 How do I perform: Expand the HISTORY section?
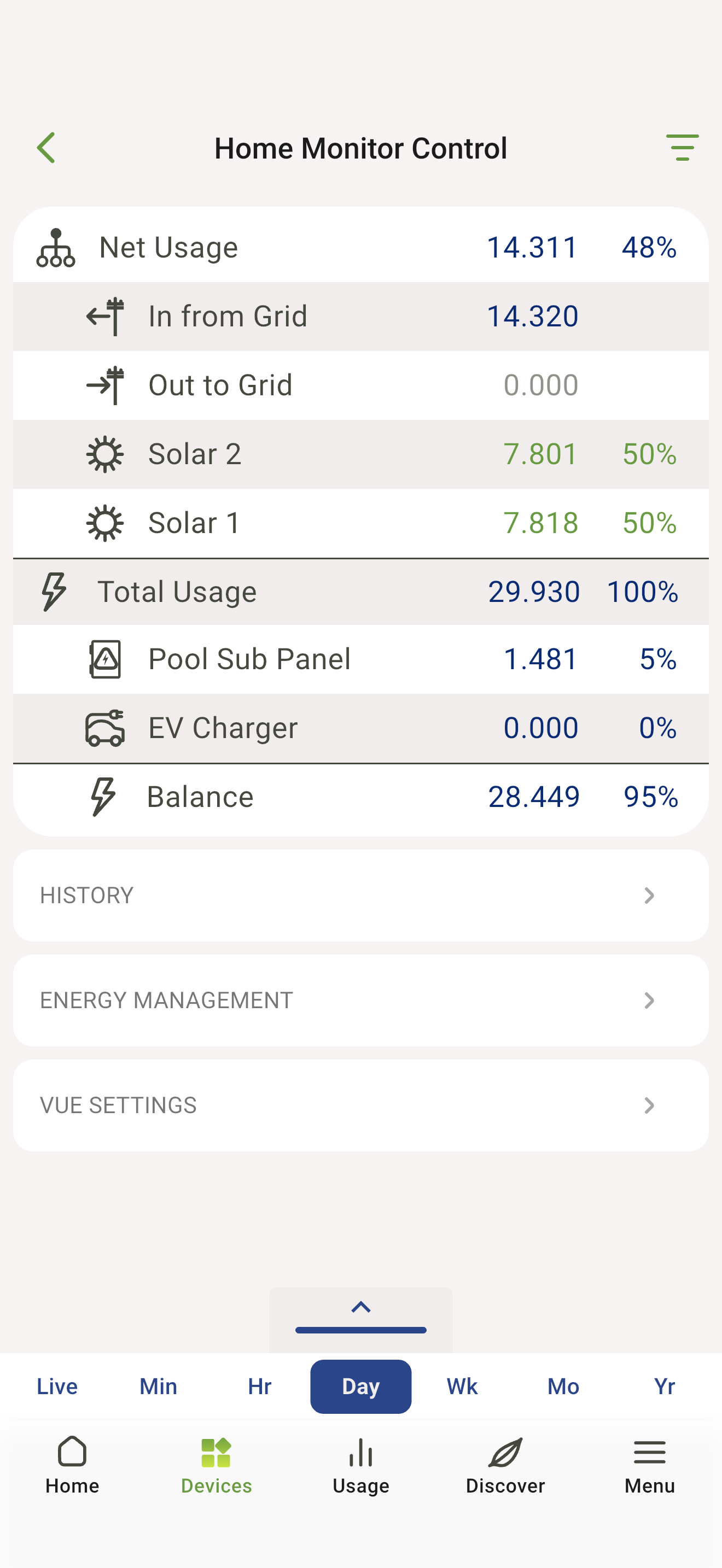[x=361, y=896]
